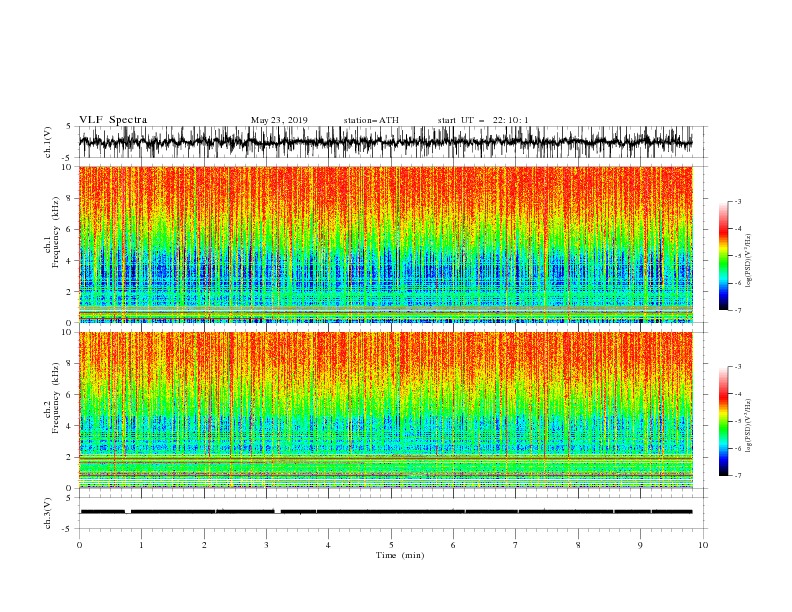Screen dimensions: 792x612
Task: Click the "station=ATH" header label
Action: [371, 120]
